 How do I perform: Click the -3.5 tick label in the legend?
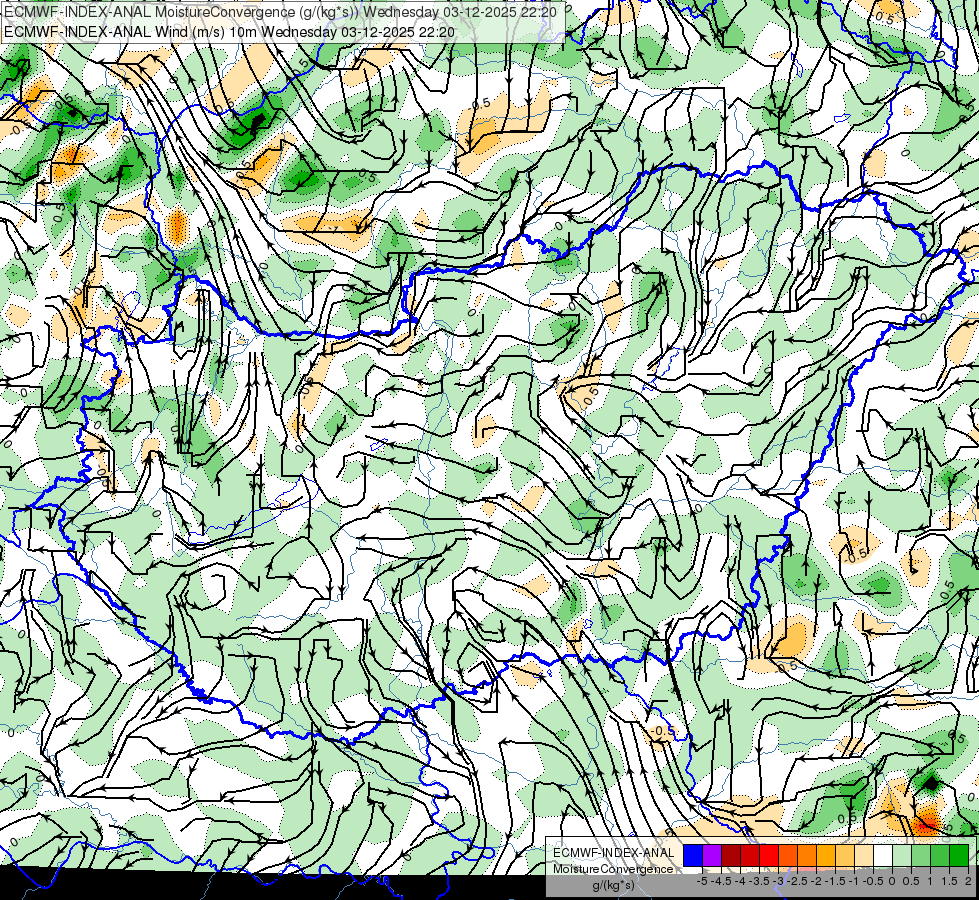pyautogui.click(x=759, y=881)
